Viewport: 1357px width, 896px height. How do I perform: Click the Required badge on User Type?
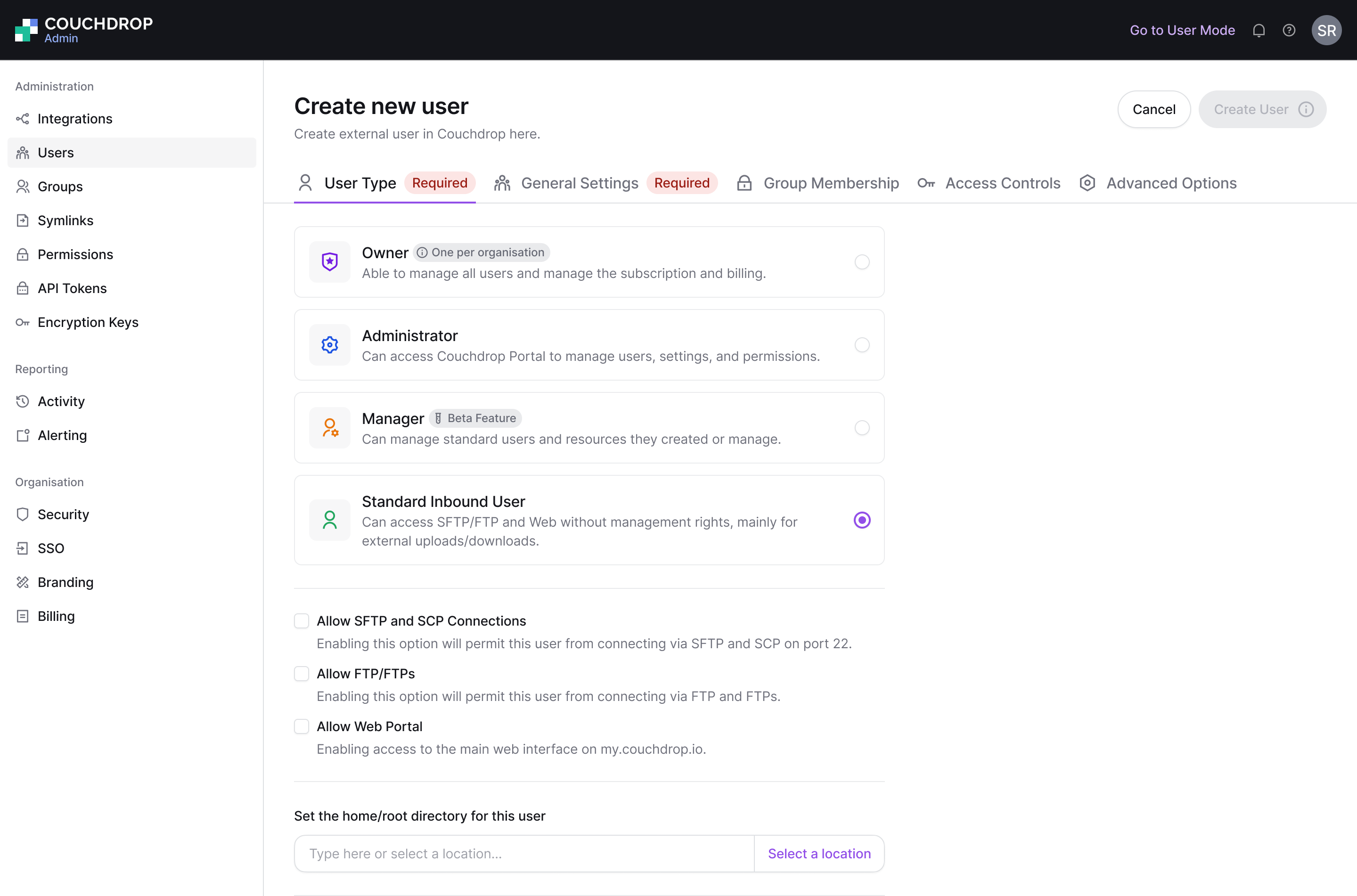tap(440, 183)
